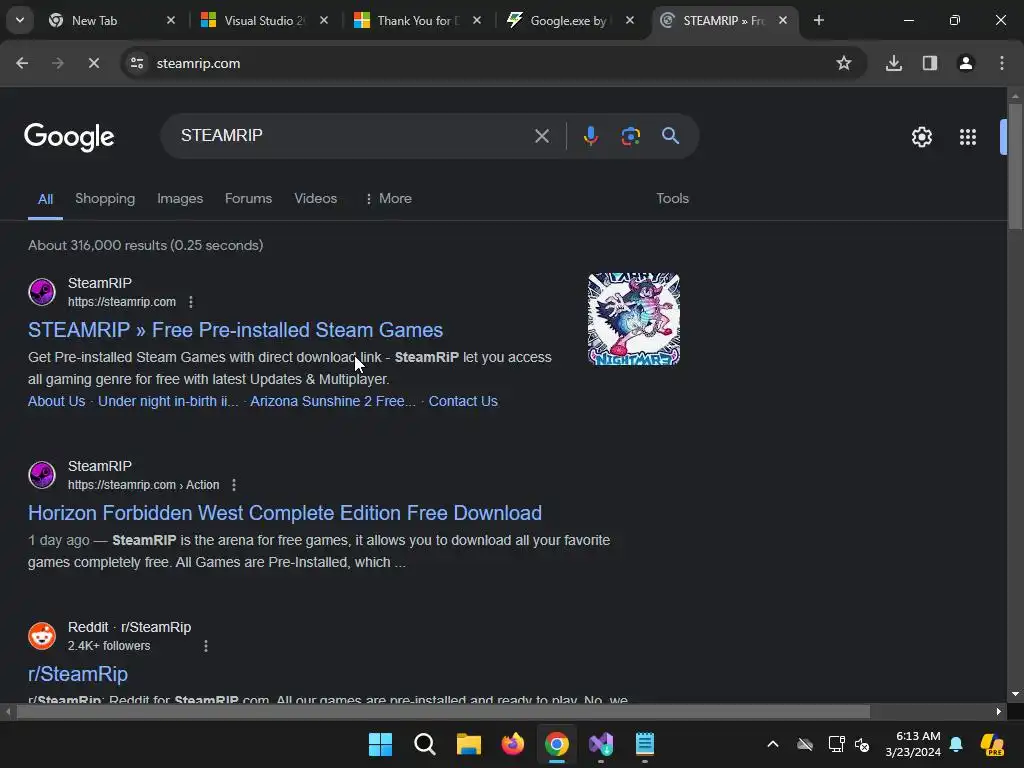The image size is (1024, 768).
Task: Close the STEAMRIP tab
Action: click(783, 20)
